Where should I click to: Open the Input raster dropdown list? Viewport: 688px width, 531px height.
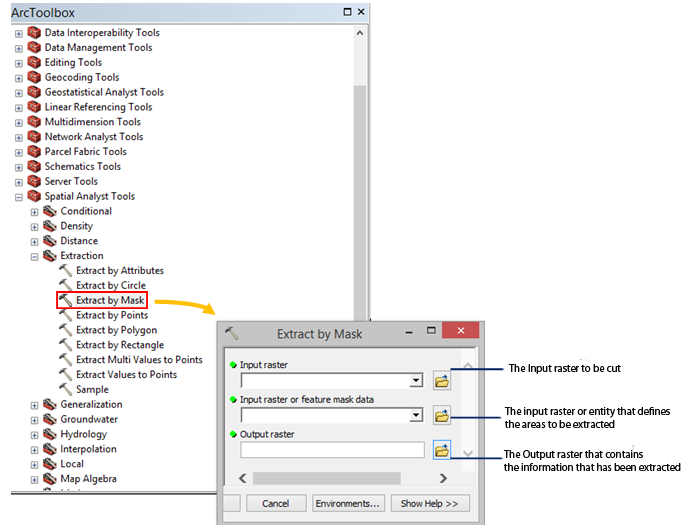(415, 381)
